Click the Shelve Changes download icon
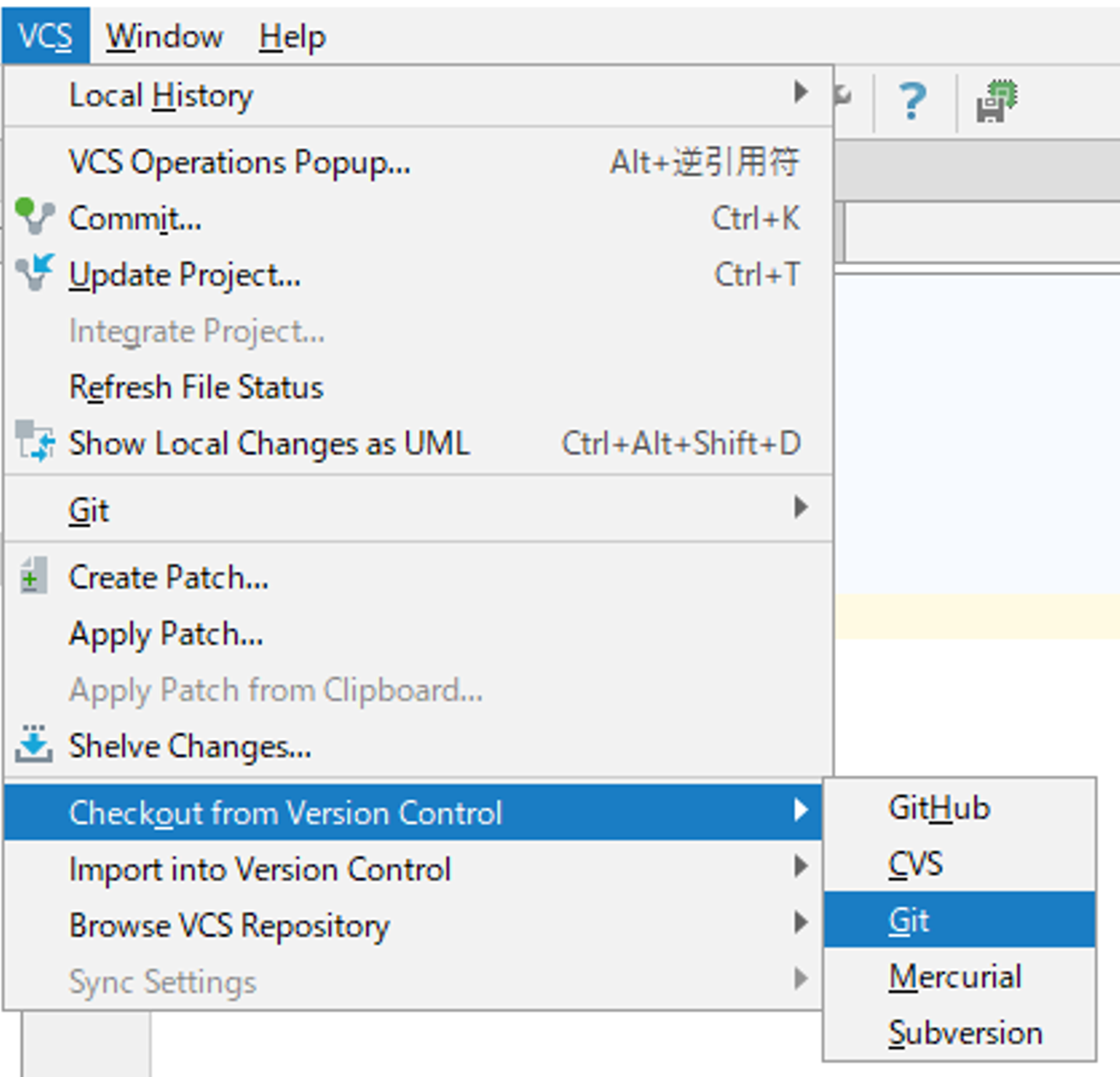The width and height of the screenshot is (1120, 1077). pyautogui.click(x=34, y=745)
